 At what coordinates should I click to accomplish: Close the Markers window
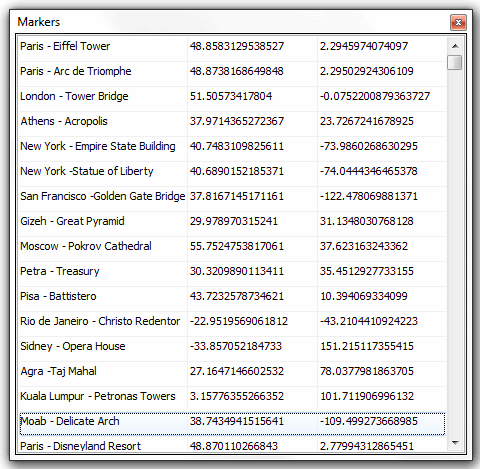[x=458, y=22]
